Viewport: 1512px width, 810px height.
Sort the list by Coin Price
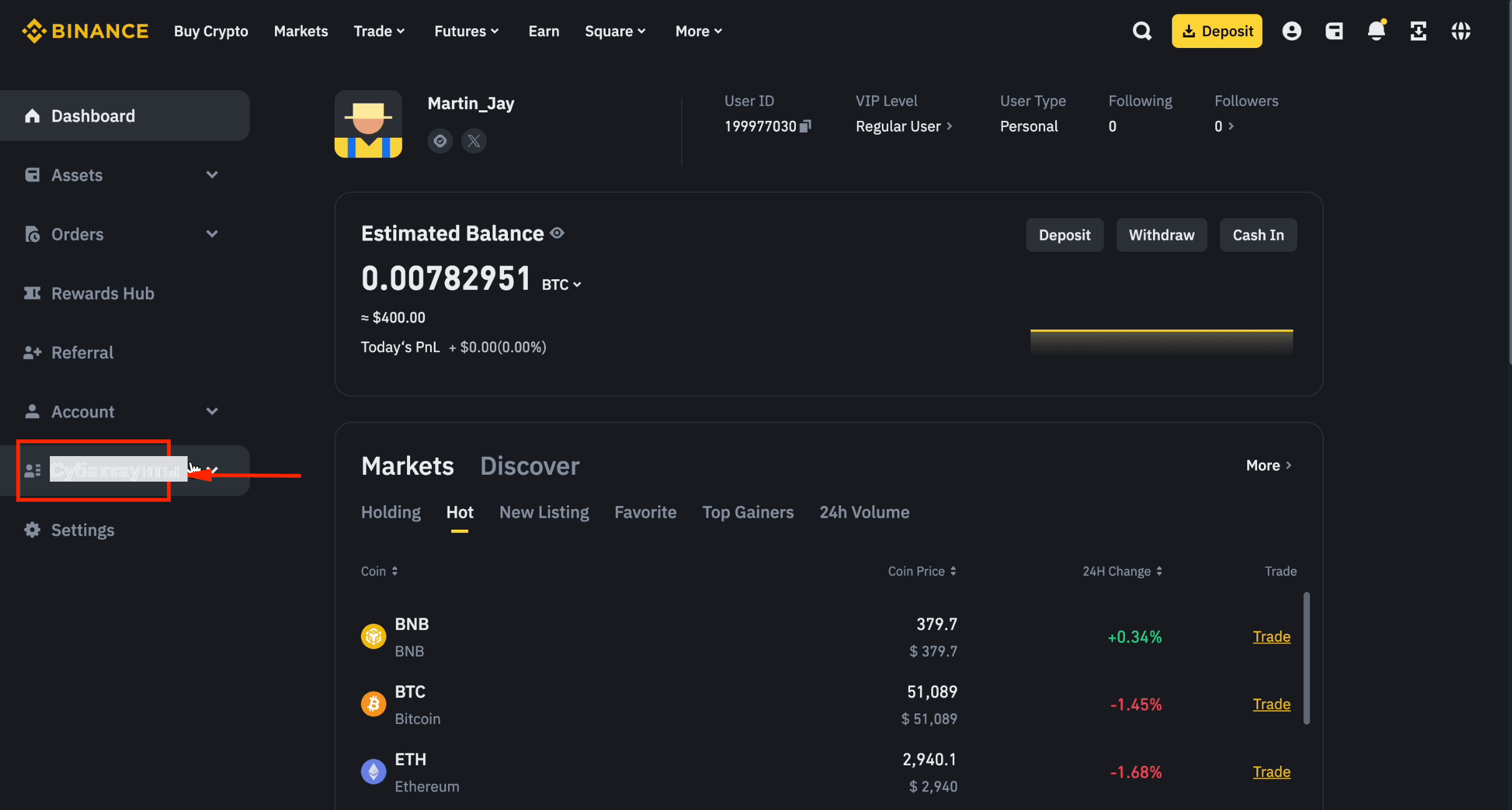pyautogui.click(x=922, y=571)
